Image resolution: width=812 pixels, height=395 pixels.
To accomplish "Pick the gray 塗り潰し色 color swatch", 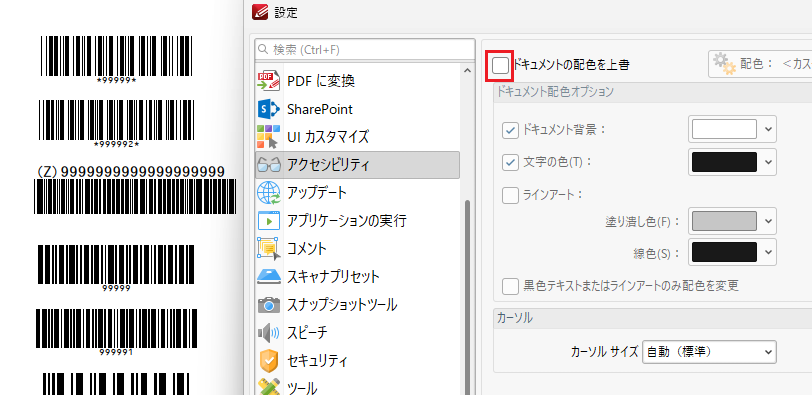I will pos(724,222).
